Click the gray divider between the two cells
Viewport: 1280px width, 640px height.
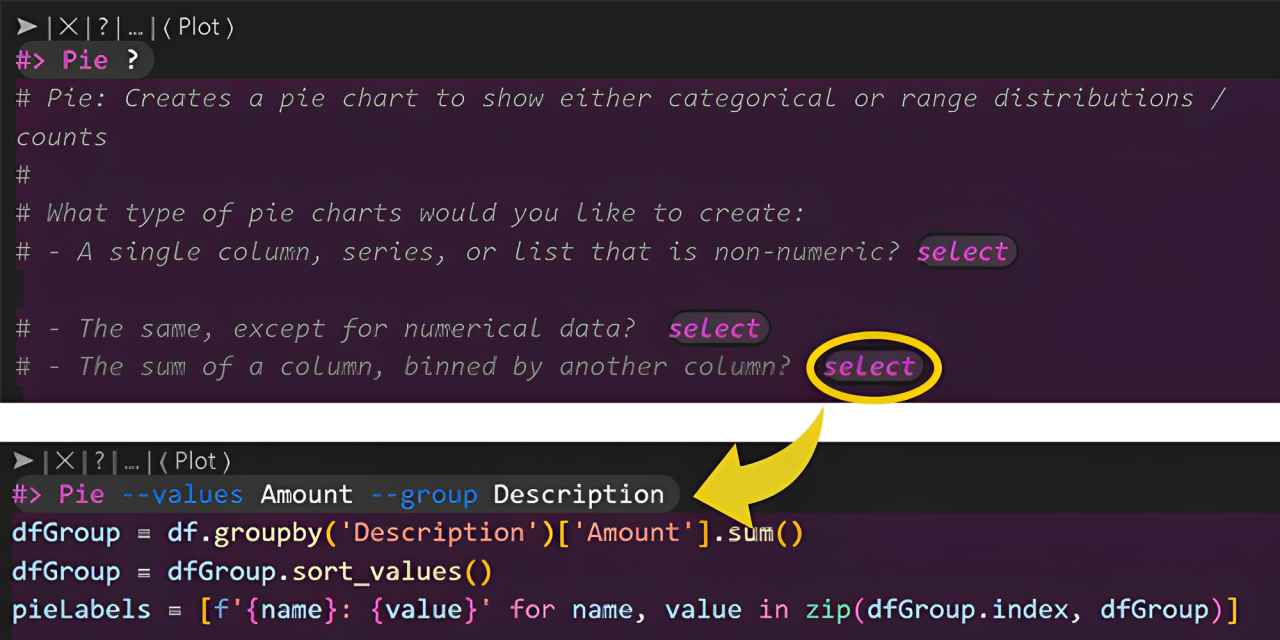click(x=640, y=421)
